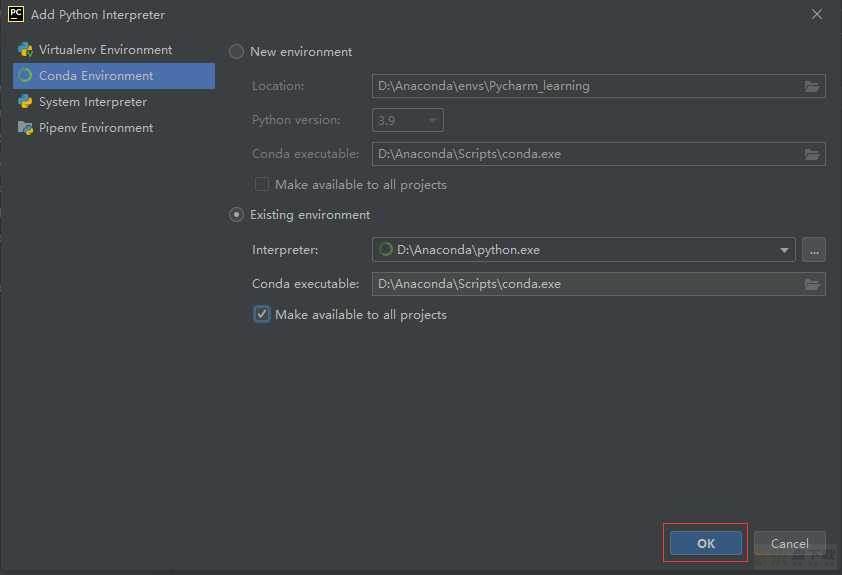Open the Python version 3.9 dropdown

coord(408,120)
